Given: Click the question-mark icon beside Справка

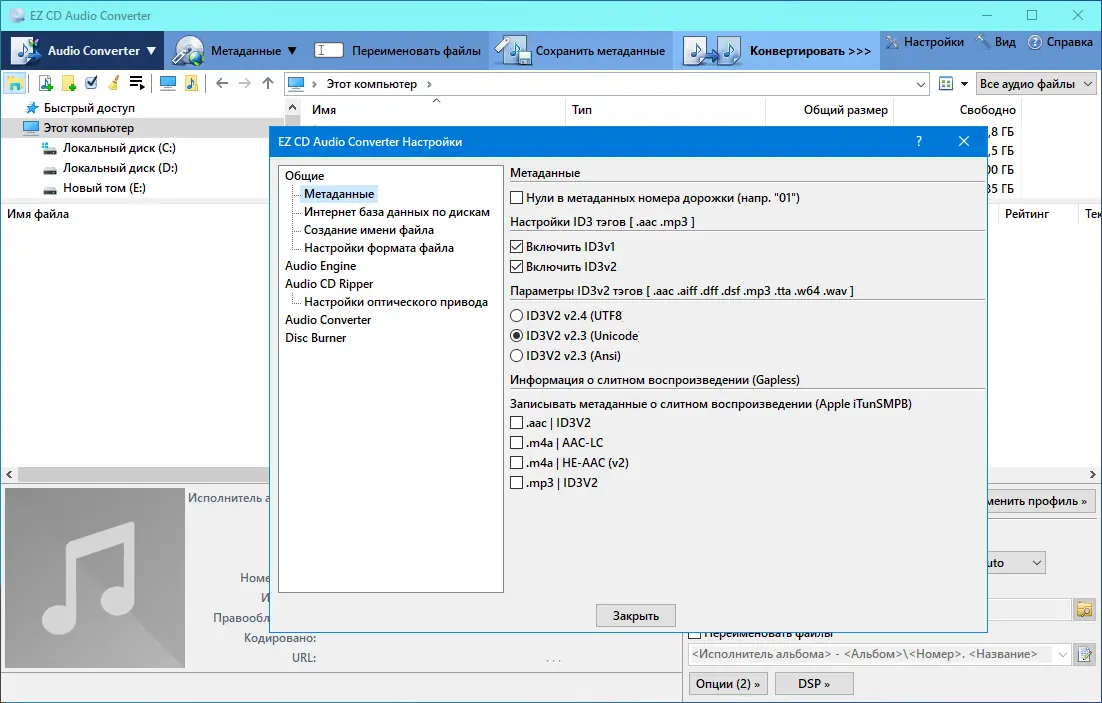Looking at the screenshot, I should 1035,42.
